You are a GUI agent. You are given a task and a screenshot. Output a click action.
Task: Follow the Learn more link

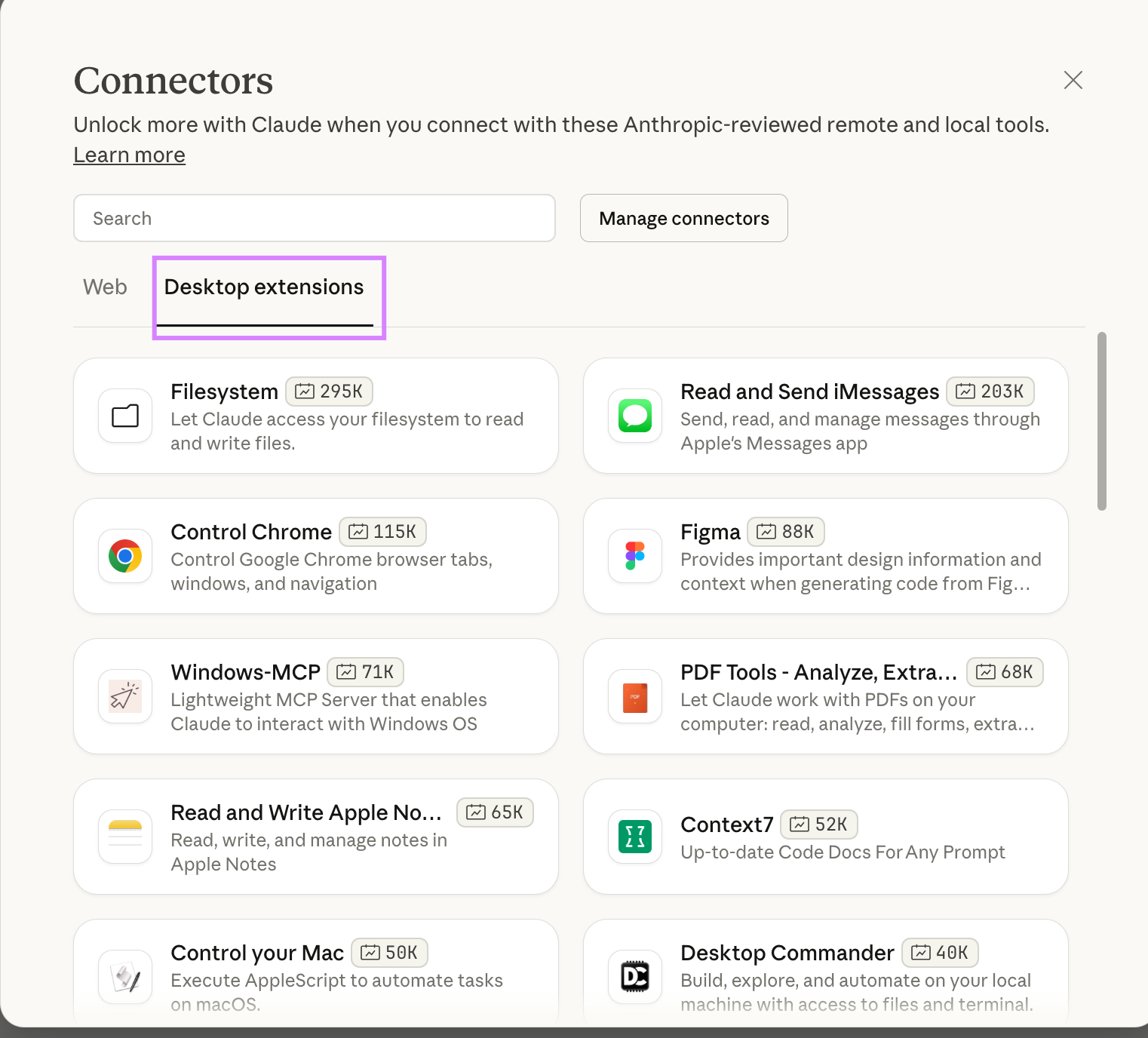[x=129, y=155]
